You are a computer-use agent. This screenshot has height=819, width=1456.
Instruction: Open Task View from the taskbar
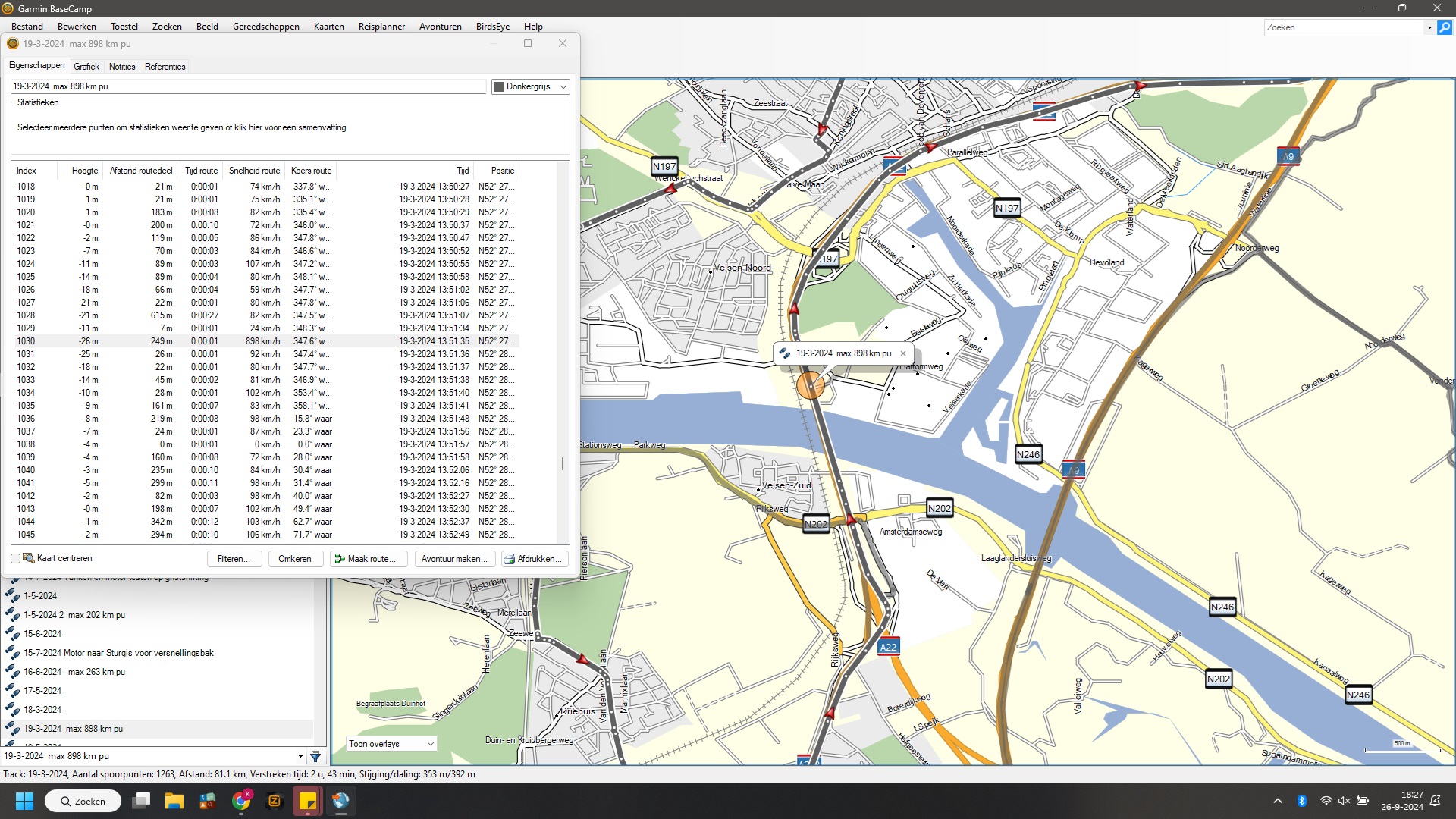141,801
